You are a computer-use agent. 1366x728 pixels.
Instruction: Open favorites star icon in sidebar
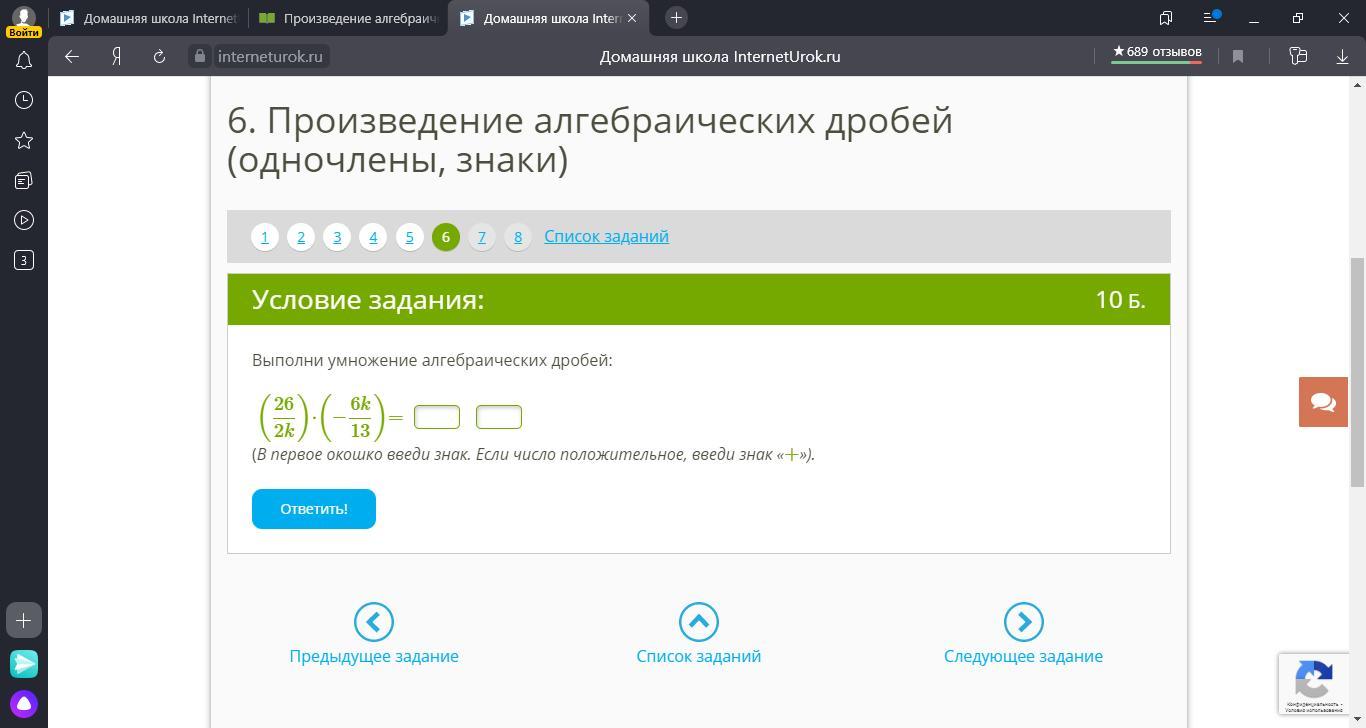(x=24, y=140)
